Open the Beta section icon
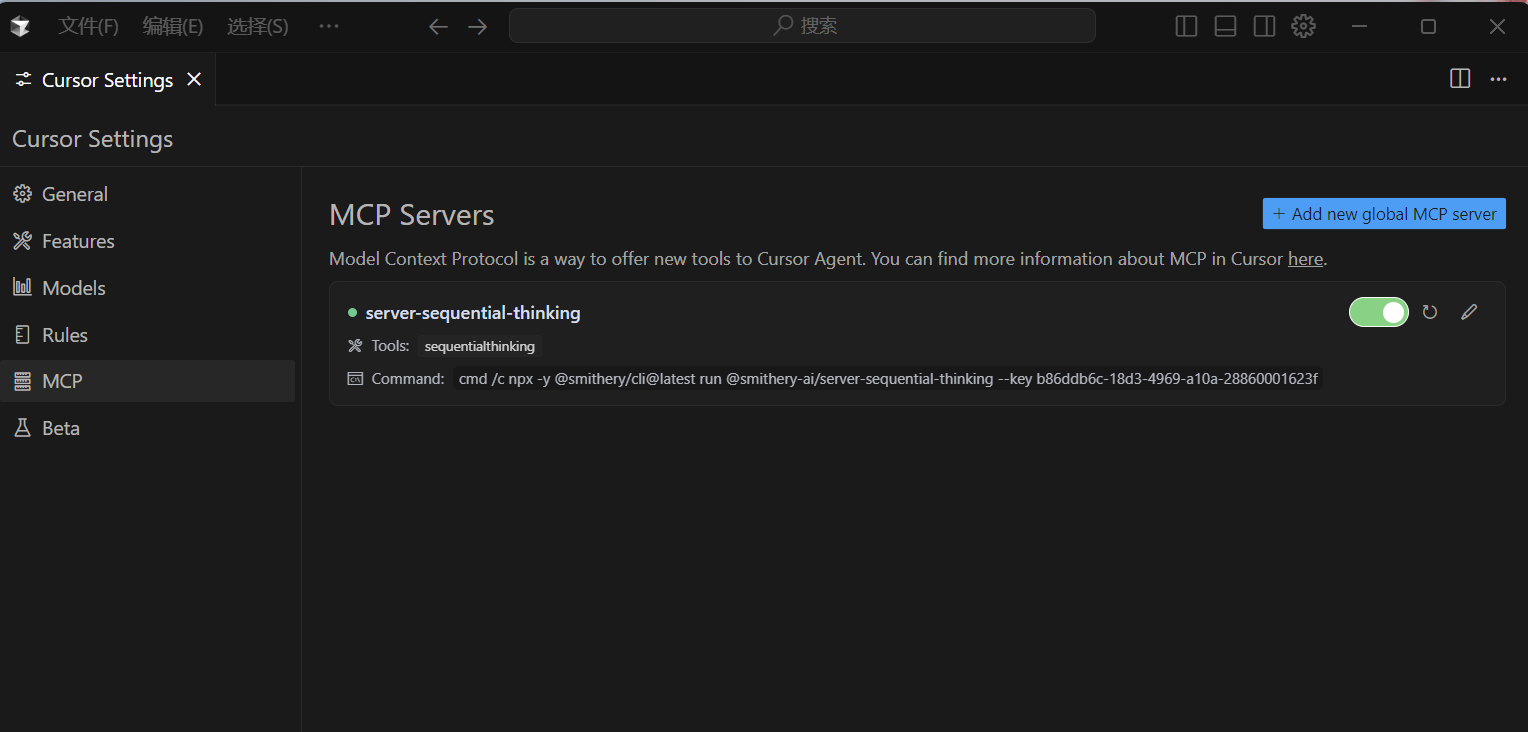1528x732 pixels. click(22, 427)
